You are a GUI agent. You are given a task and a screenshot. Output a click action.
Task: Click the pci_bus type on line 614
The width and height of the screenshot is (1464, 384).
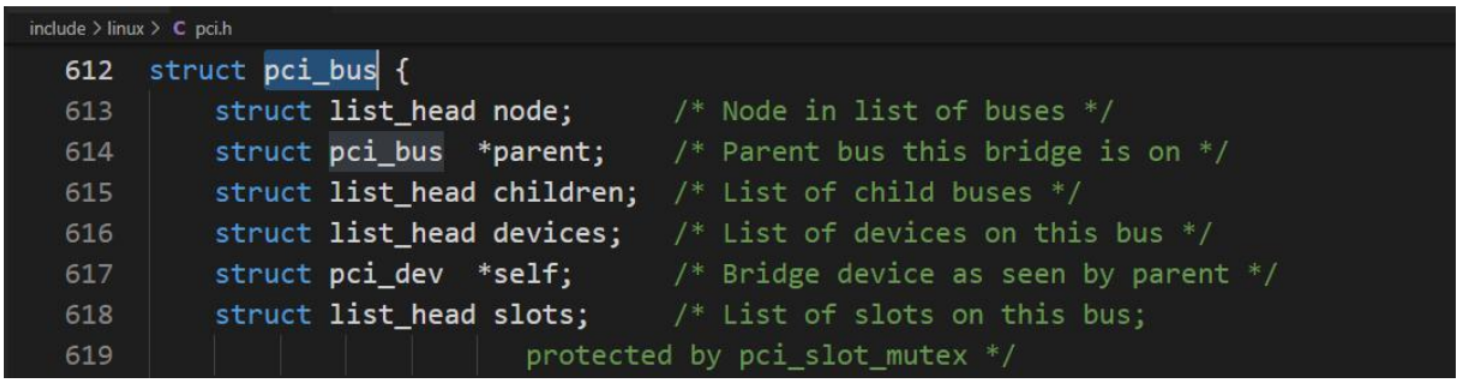[386, 152]
